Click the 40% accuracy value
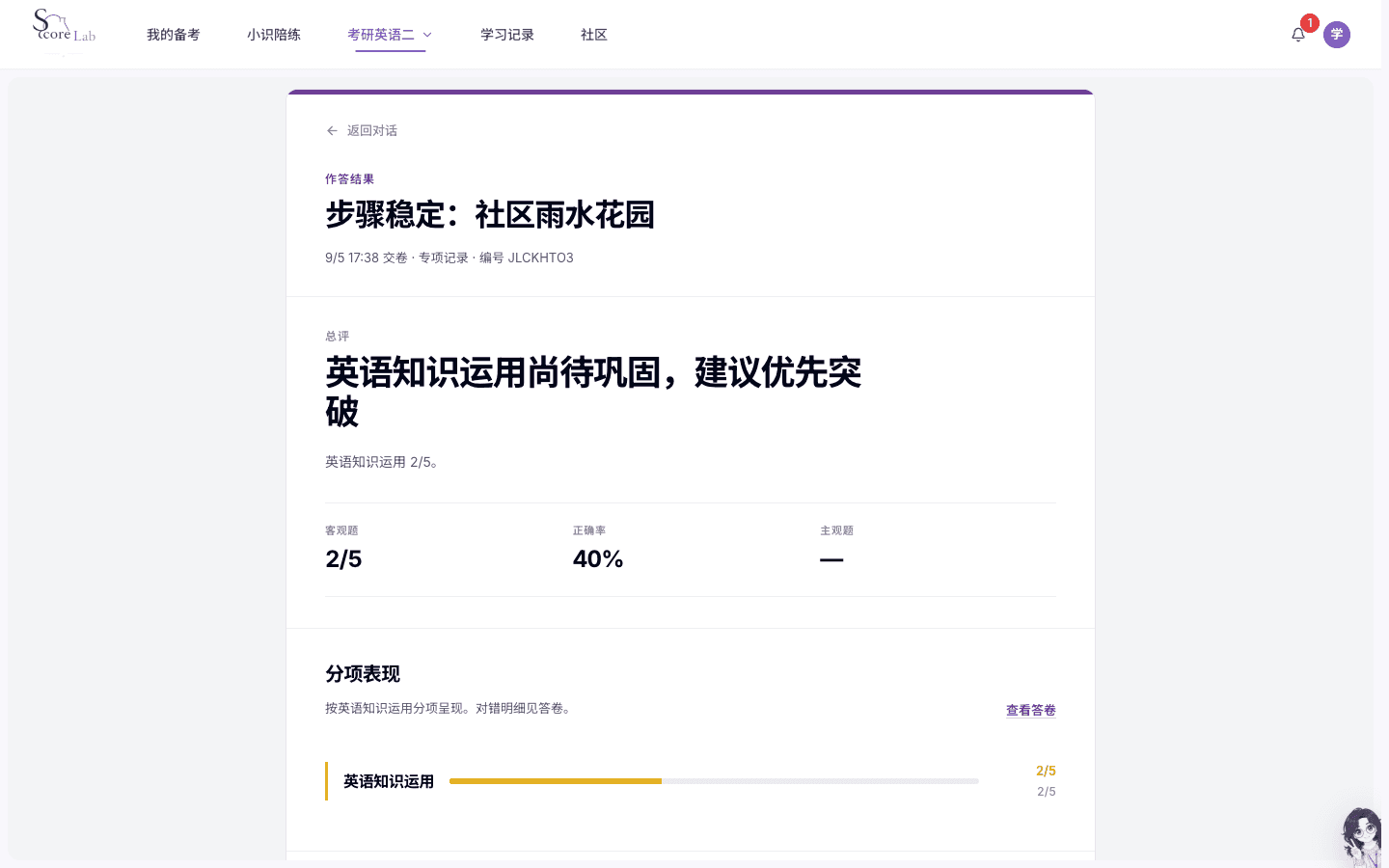 click(598, 559)
